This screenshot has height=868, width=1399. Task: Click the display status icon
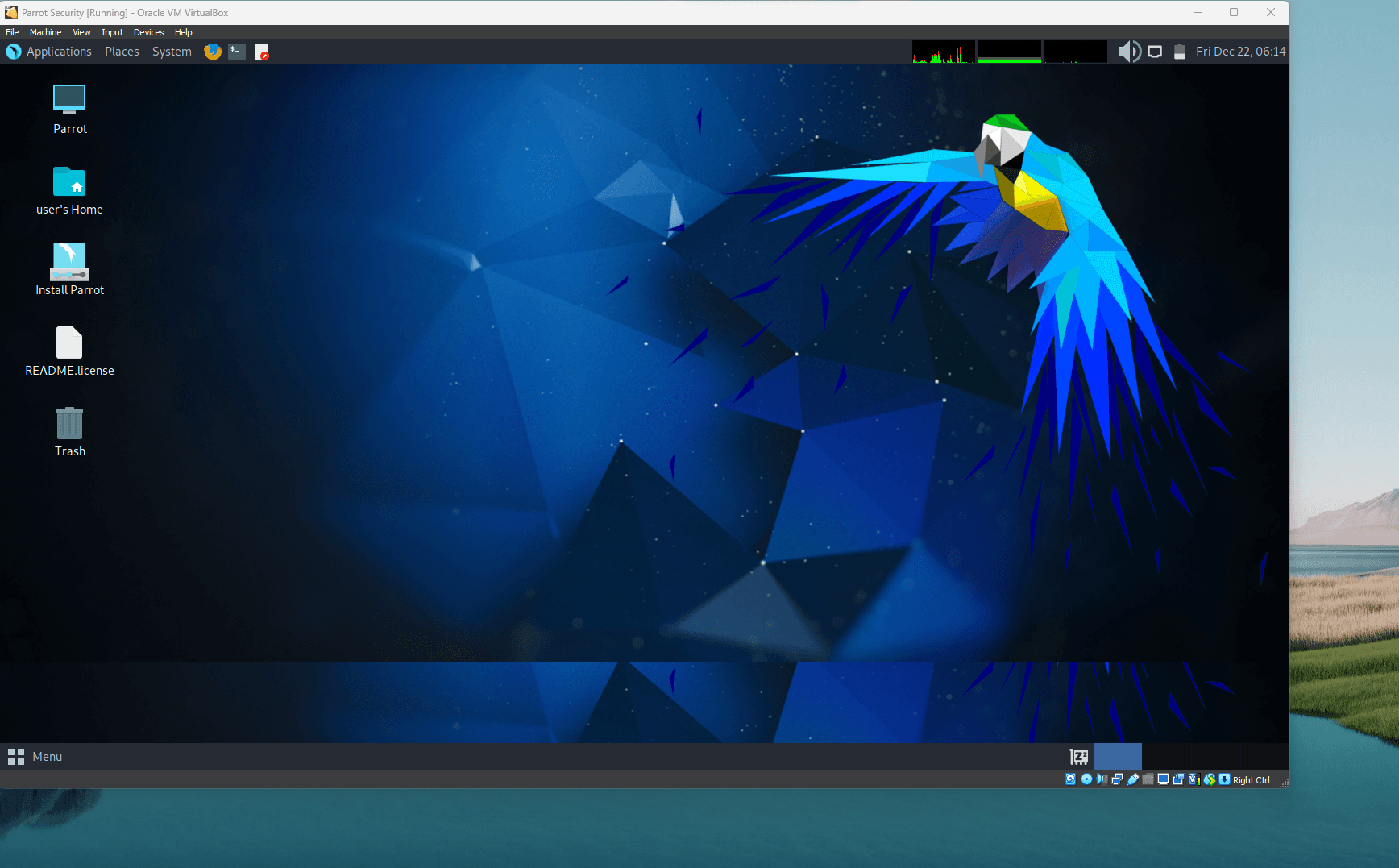1163,779
